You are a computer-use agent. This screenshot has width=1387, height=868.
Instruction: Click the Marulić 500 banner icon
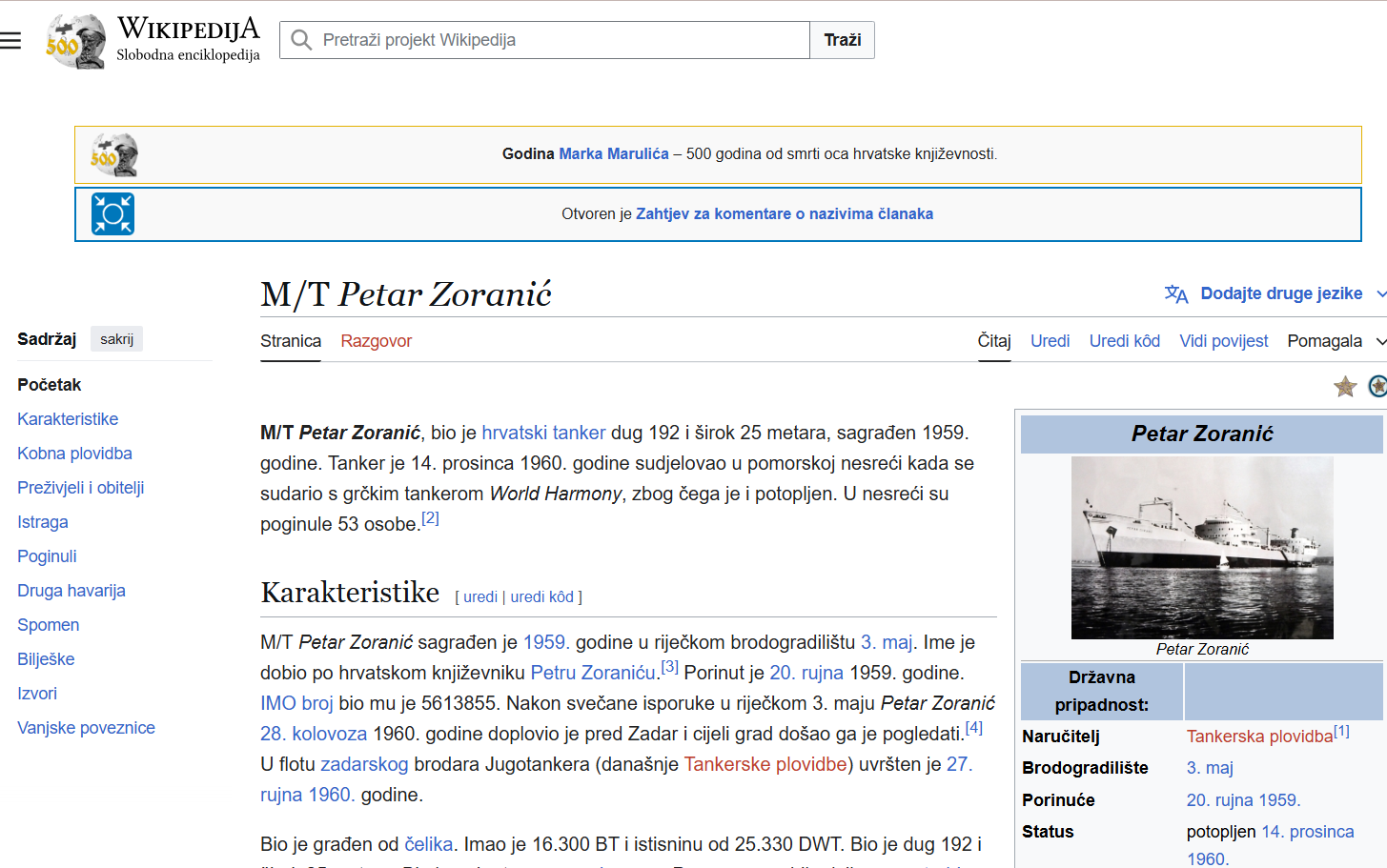click(x=114, y=154)
